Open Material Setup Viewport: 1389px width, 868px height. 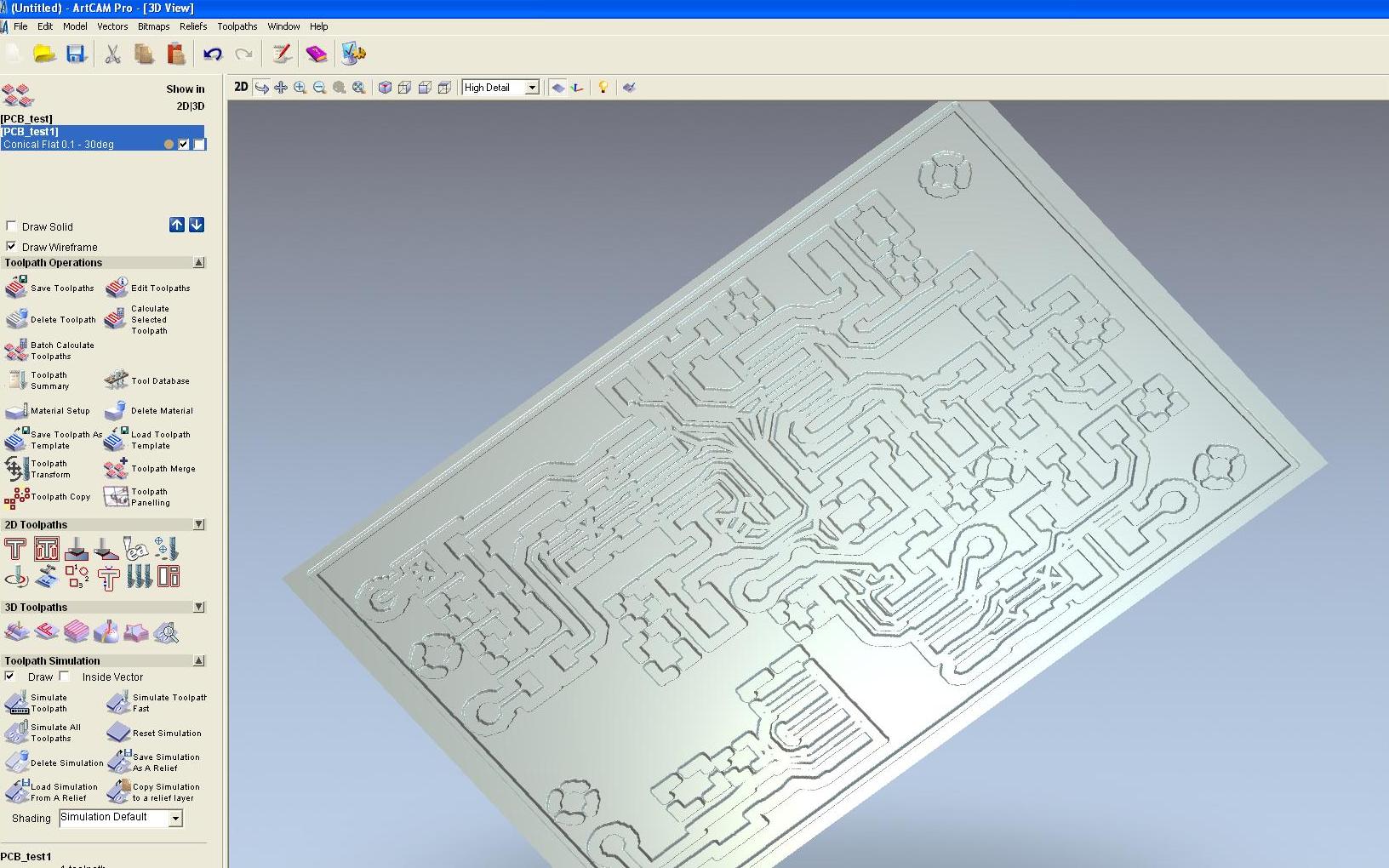click(x=47, y=411)
